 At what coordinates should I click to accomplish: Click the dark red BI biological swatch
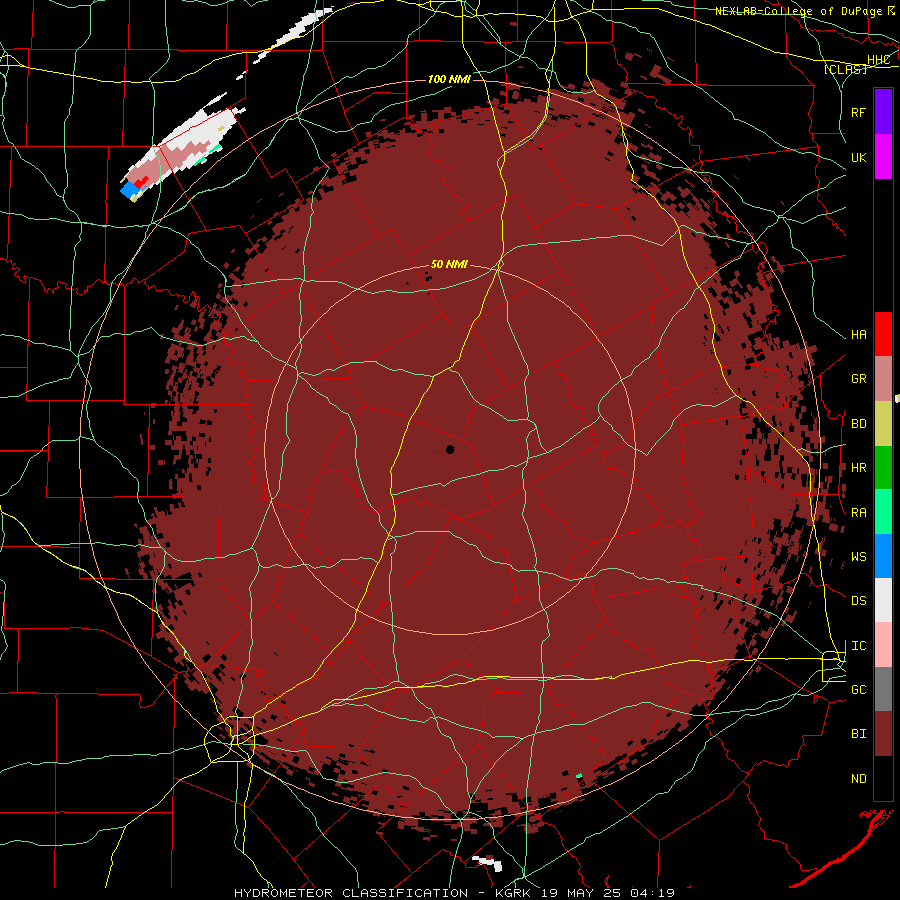(x=883, y=734)
